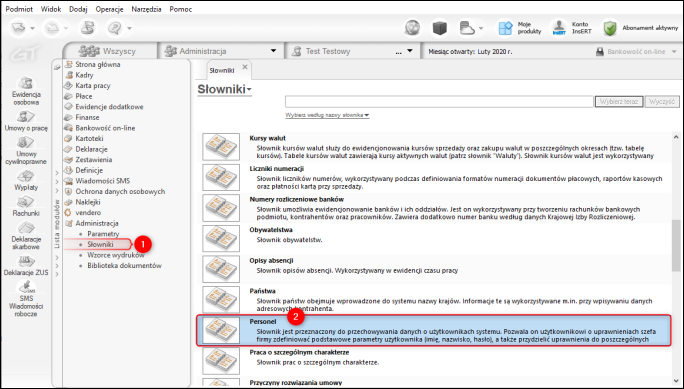Open SMS Wiadomości robocze icon
This screenshot has width=684, height=389.
[x=26, y=287]
